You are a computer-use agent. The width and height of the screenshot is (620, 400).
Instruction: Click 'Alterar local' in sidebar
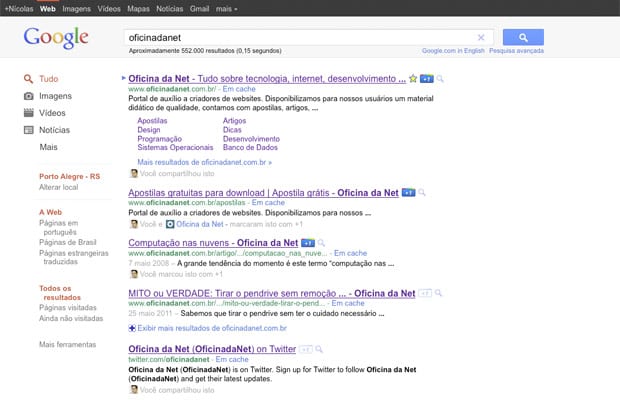[59, 187]
